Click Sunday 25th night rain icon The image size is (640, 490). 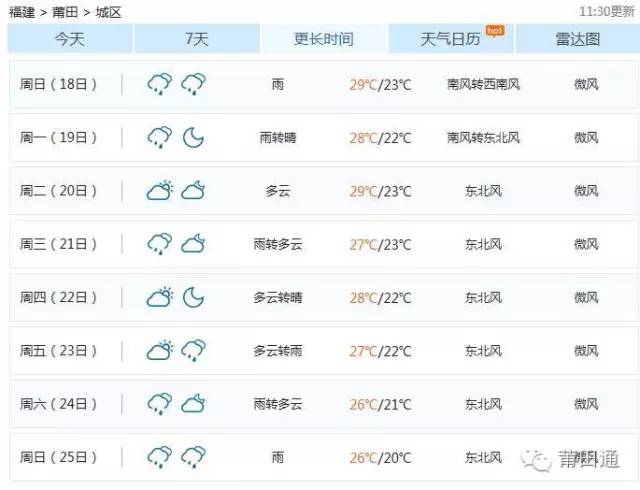(193, 457)
